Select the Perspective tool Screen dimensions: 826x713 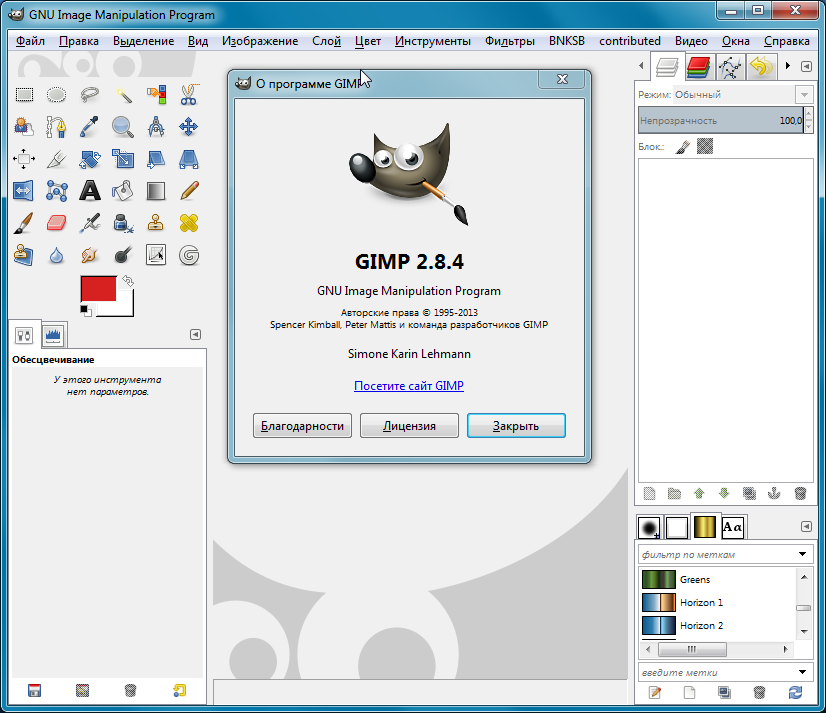click(189, 159)
